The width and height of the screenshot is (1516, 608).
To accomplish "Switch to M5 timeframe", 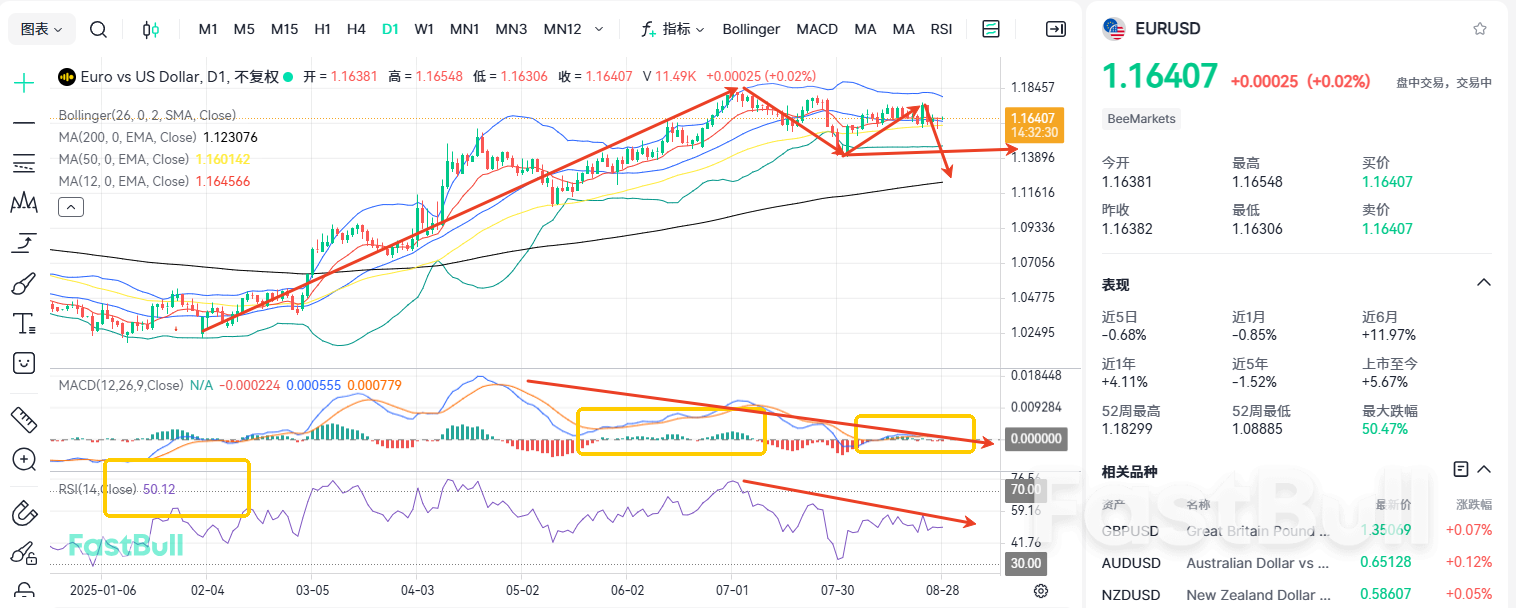I will pyautogui.click(x=244, y=29).
